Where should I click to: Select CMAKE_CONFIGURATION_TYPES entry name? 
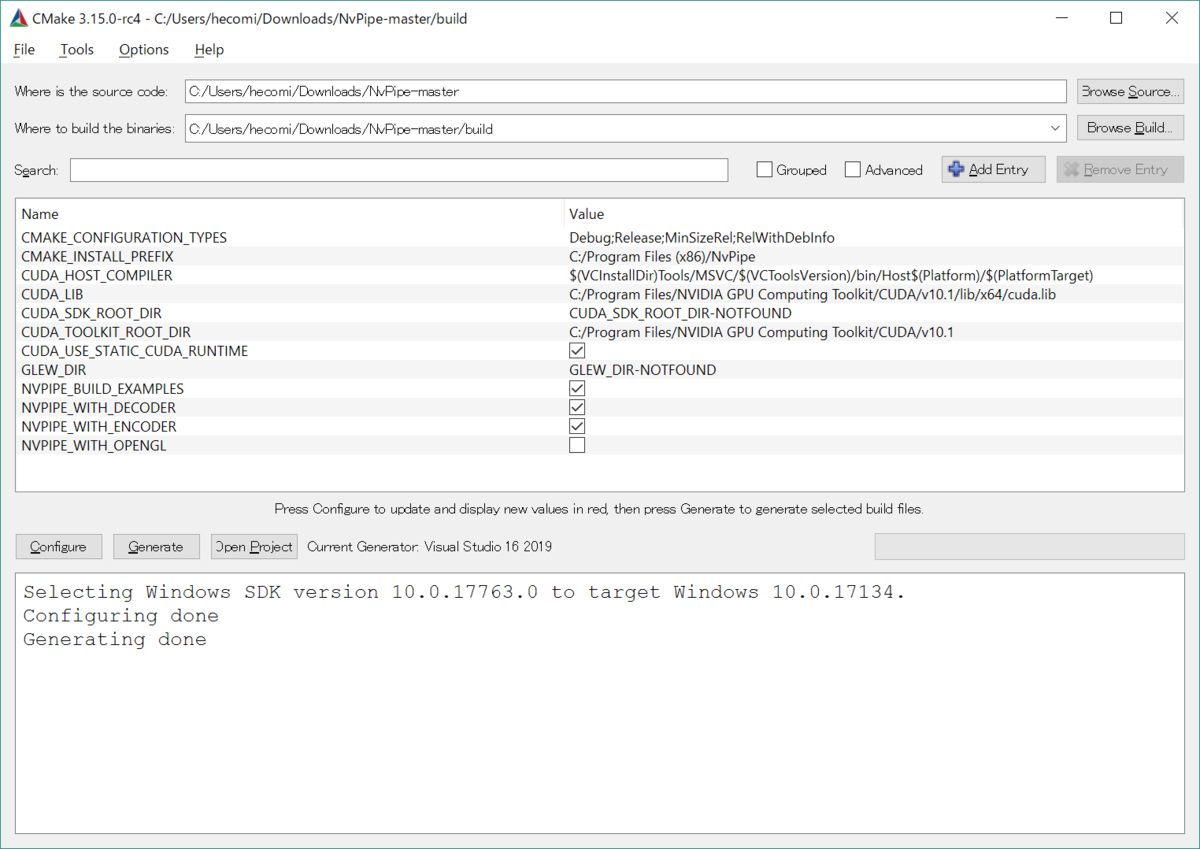(124, 238)
